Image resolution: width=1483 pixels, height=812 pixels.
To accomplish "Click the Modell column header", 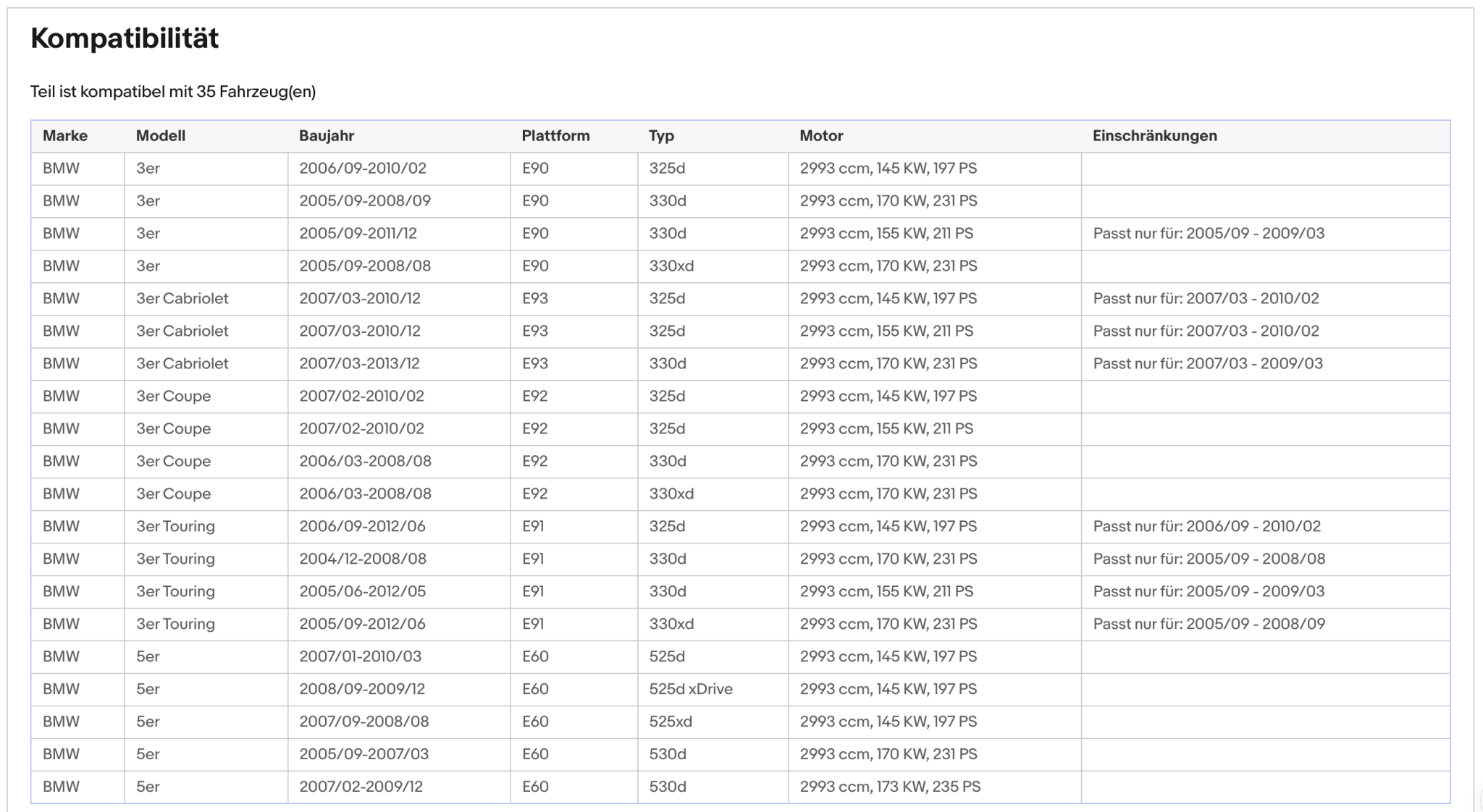I will point(161,136).
